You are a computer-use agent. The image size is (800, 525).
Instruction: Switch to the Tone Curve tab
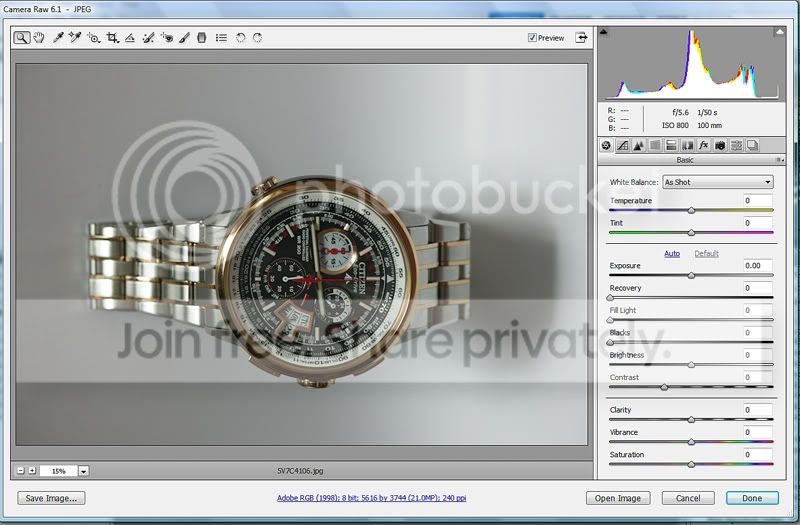(621, 145)
